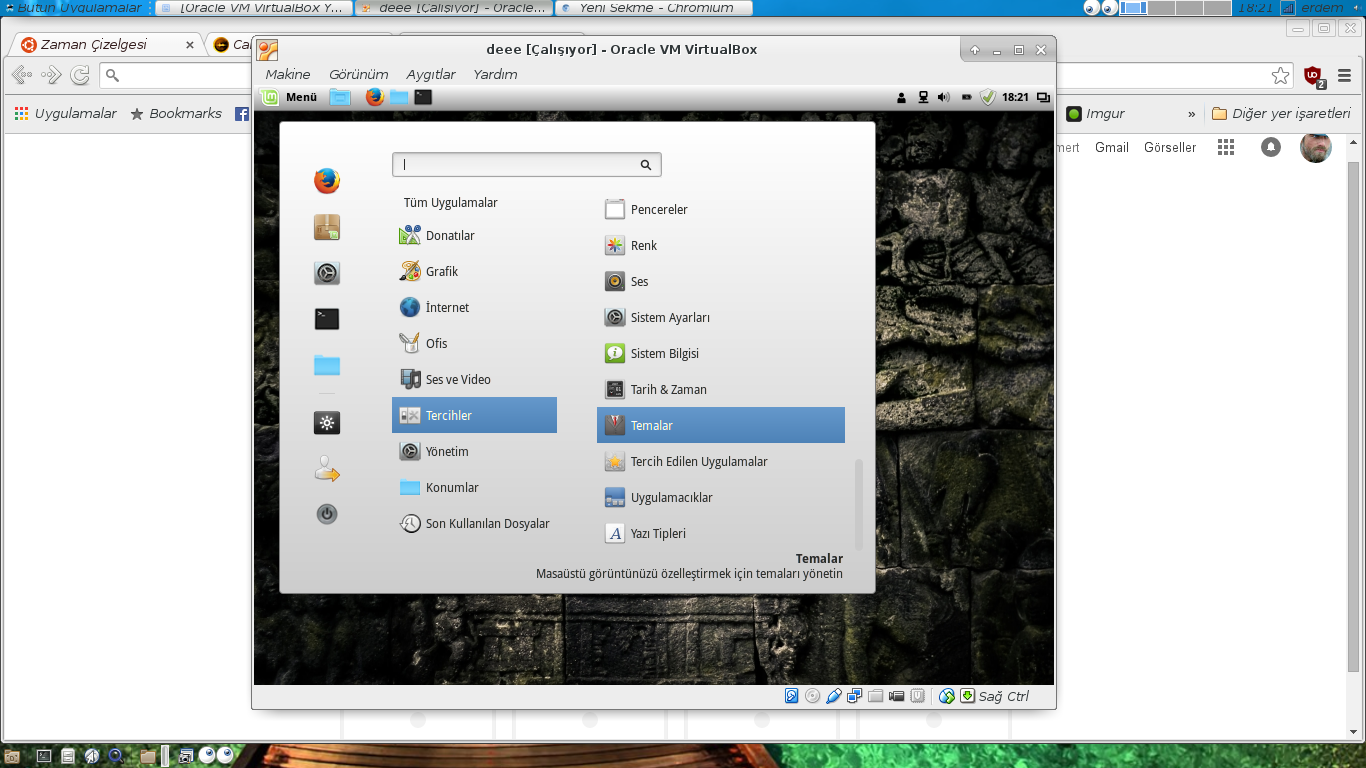Switch to the Zaman Çizelgesi tab in Chromium
The image size is (1366, 768).
[106, 45]
